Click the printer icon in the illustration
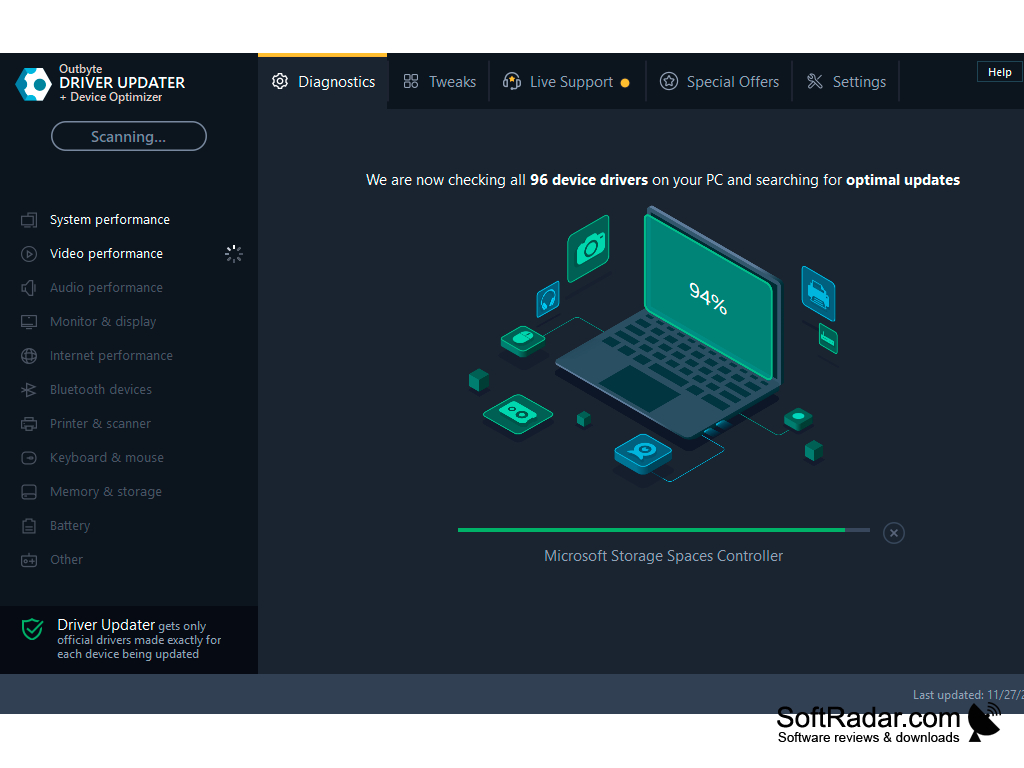This screenshot has height=768, width=1024. [x=818, y=293]
